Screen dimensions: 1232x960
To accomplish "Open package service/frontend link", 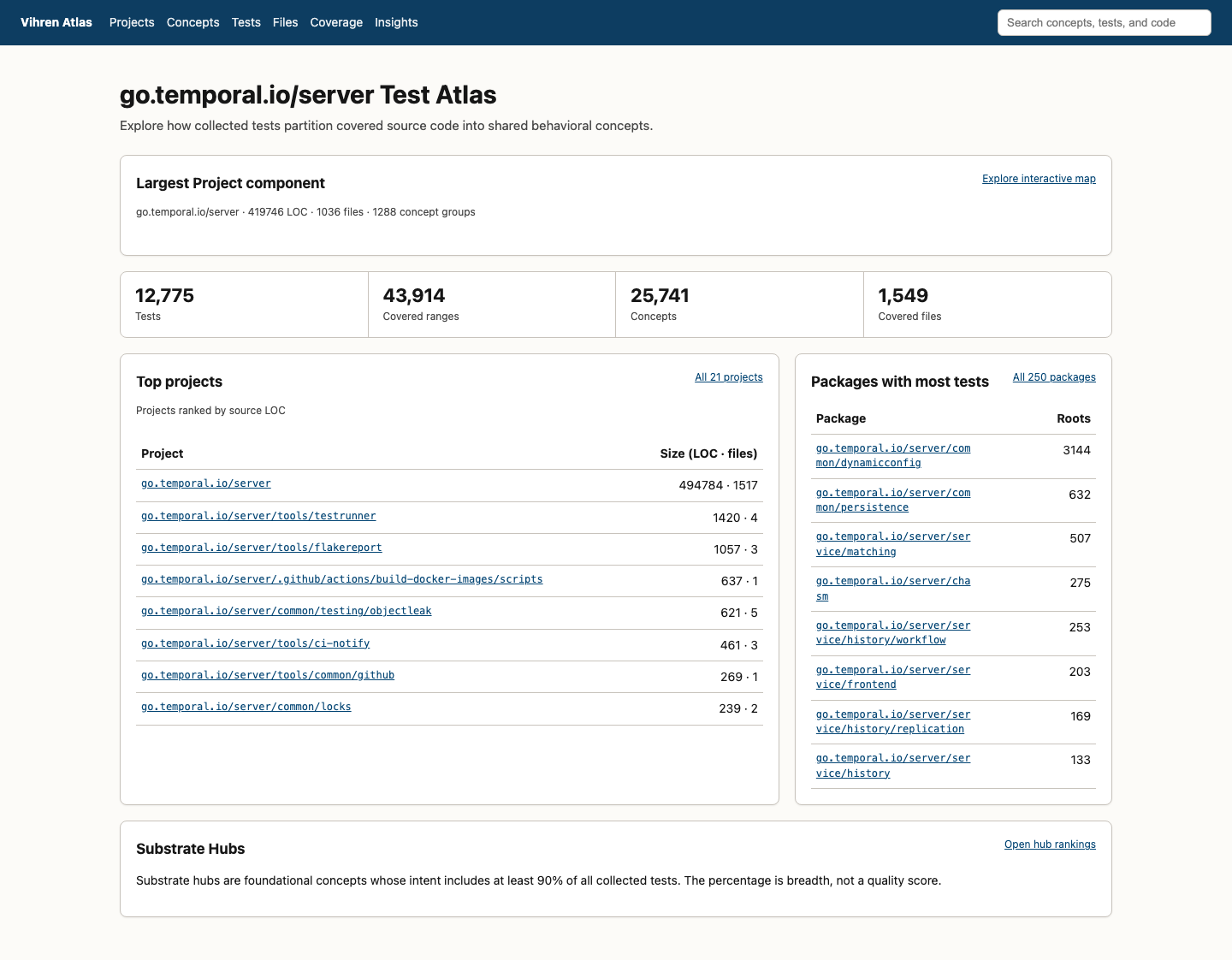I will 893,678.
